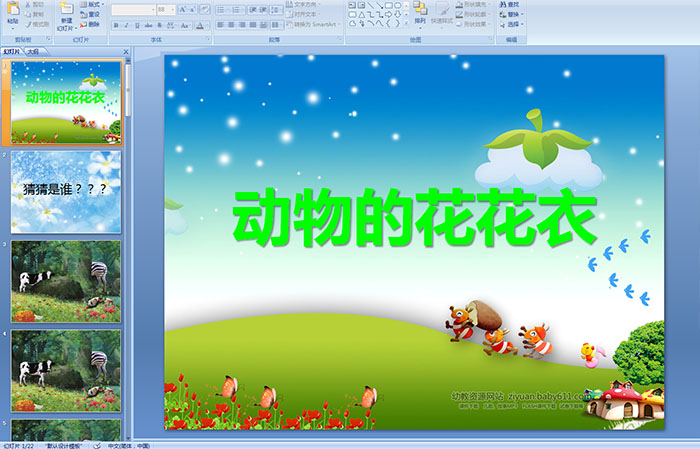Select the Isosceles Triangle shape in the gallery
This screenshot has width=700, height=449.
pos(362,15)
